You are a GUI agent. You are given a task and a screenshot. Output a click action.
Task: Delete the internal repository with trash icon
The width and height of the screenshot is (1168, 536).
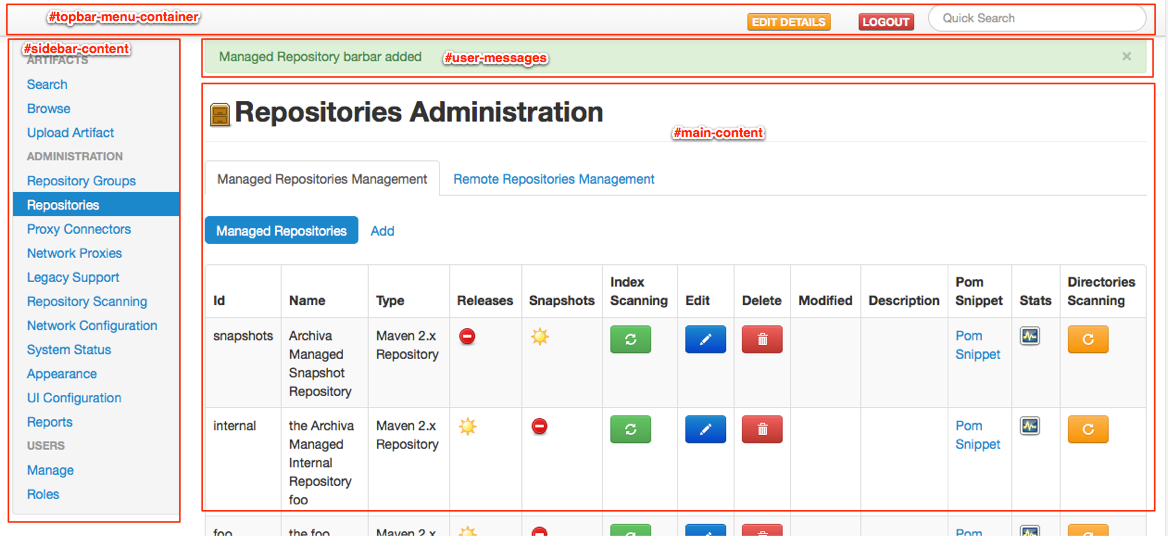pyautogui.click(x=762, y=429)
